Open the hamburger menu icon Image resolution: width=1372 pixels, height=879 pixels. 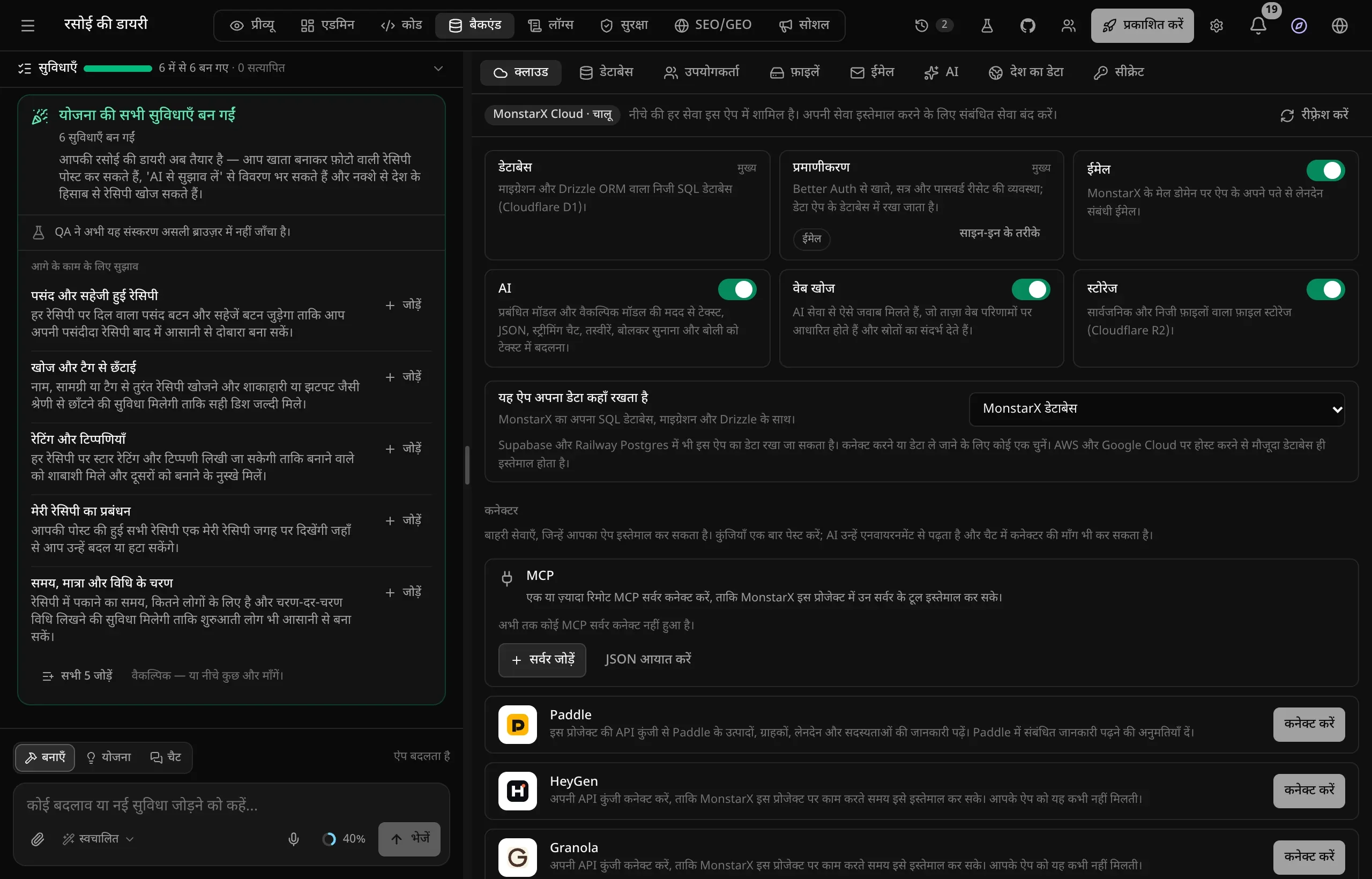27,25
